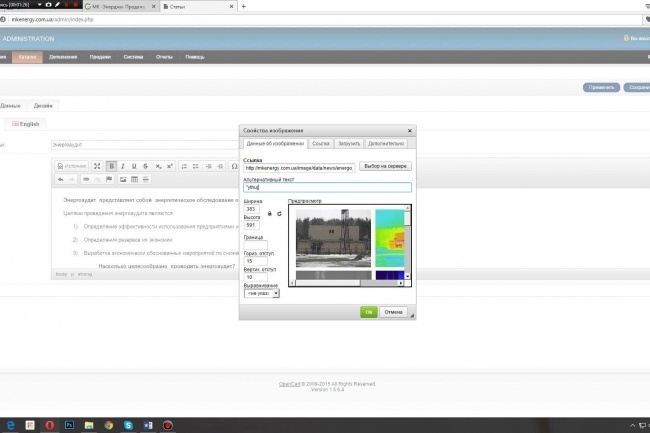Switch to the Ссылка tab in dialog
The height and width of the screenshot is (433, 650).
(320, 143)
